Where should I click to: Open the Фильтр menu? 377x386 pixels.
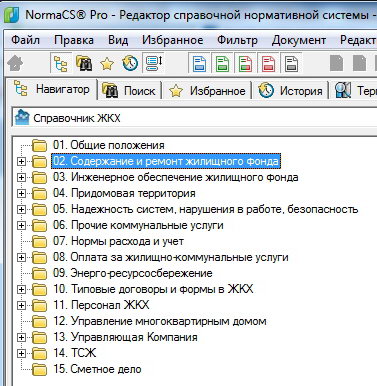[x=237, y=40]
